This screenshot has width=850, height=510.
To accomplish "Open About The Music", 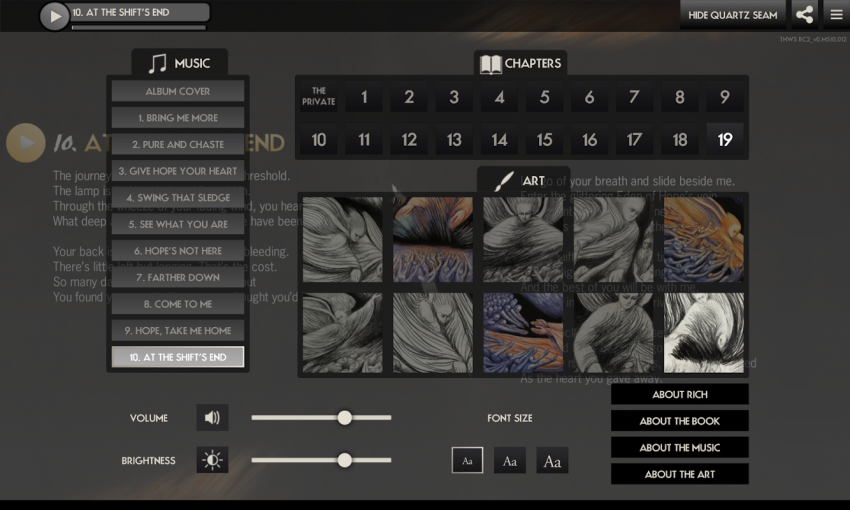I will click(680, 447).
